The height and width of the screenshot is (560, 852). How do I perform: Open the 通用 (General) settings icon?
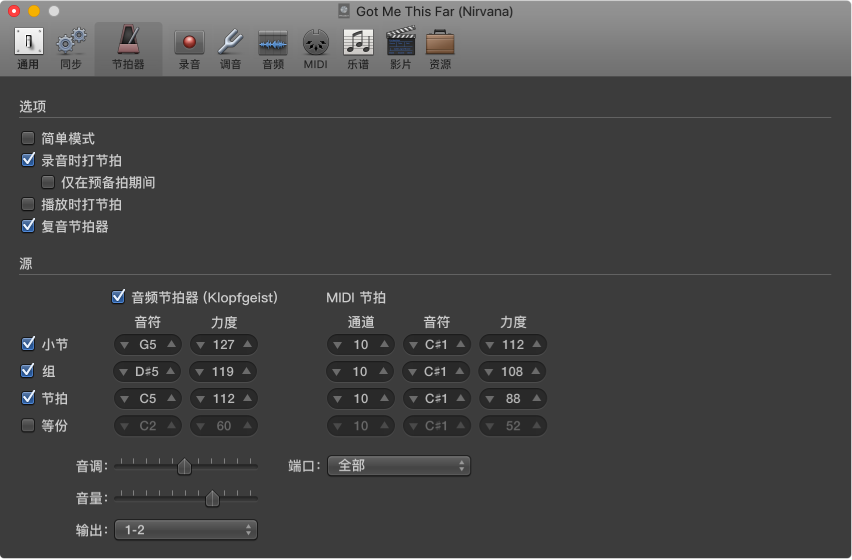28,49
